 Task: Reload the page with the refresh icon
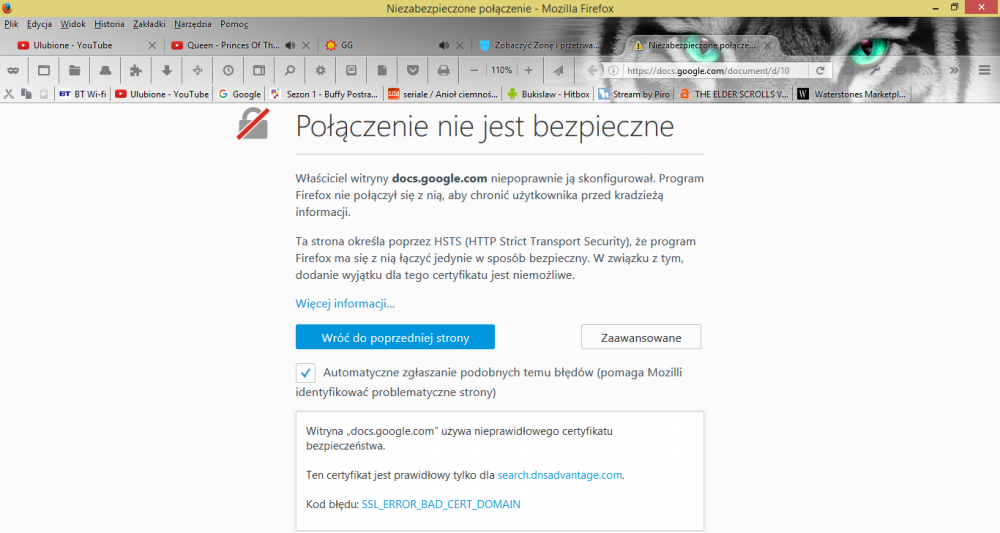pyautogui.click(x=820, y=71)
